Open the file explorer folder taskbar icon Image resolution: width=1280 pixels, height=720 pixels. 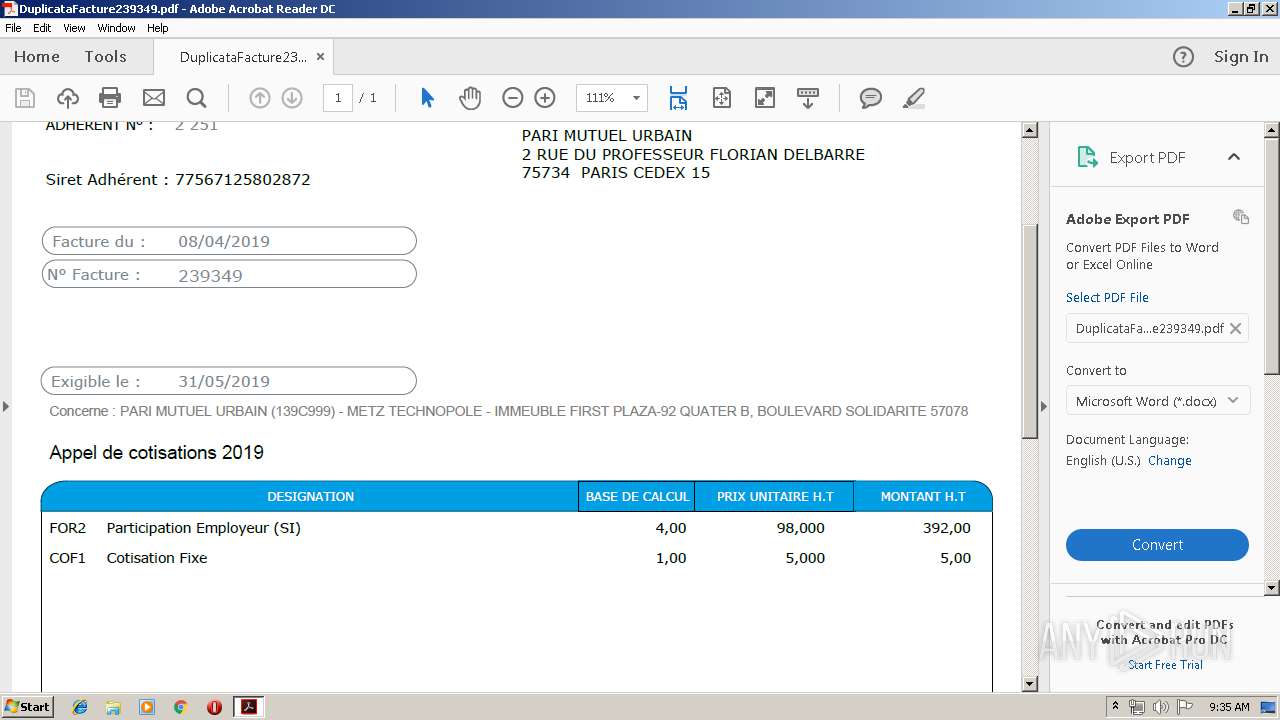[x=113, y=707]
